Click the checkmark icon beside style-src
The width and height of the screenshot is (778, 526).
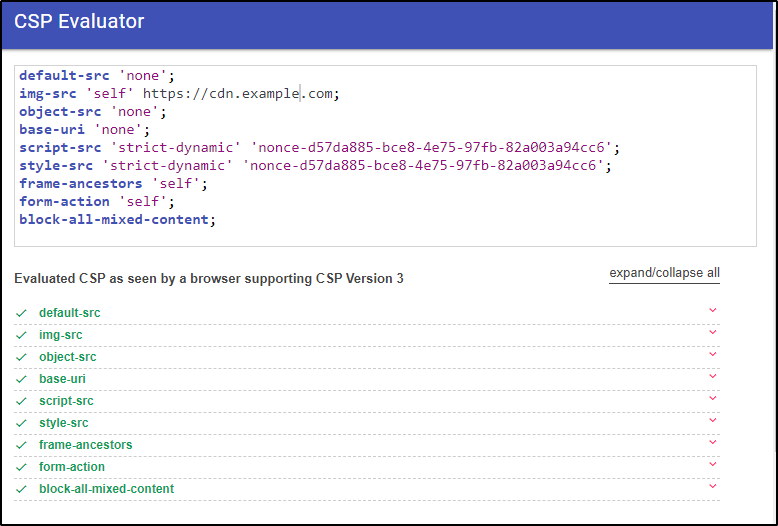click(x=21, y=423)
